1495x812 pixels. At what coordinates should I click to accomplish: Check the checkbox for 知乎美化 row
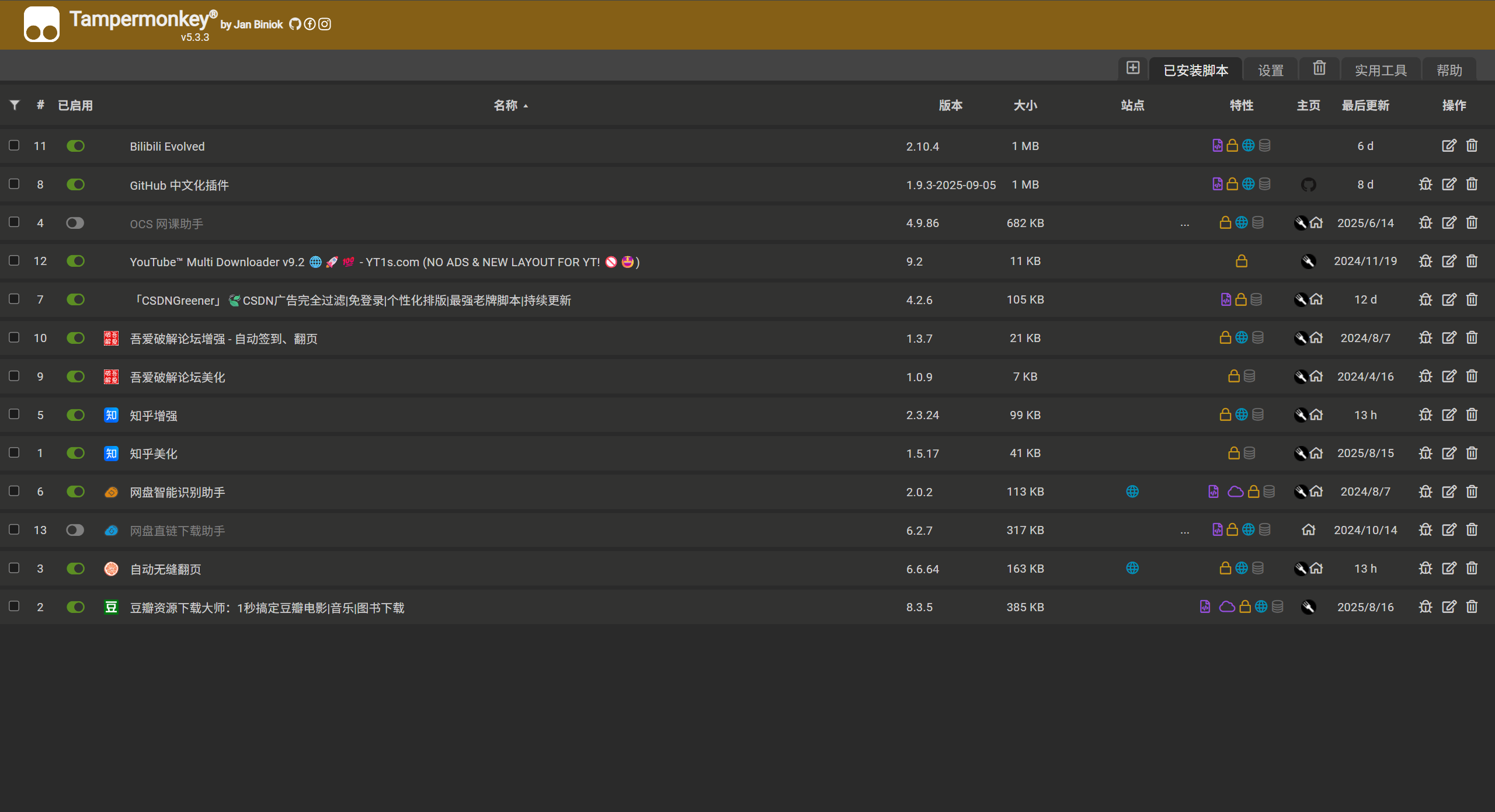coord(14,453)
